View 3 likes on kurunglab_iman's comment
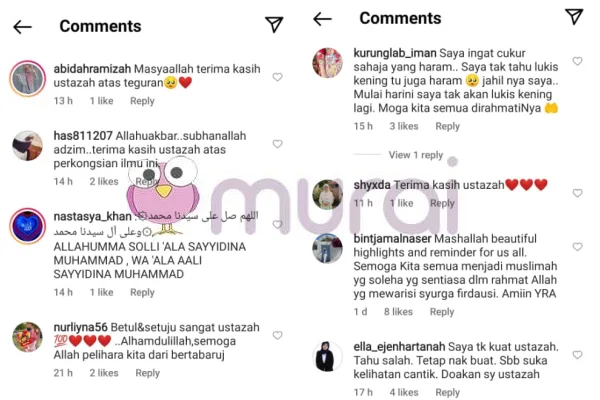This screenshot has height=400, width=600. tap(404, 126)
